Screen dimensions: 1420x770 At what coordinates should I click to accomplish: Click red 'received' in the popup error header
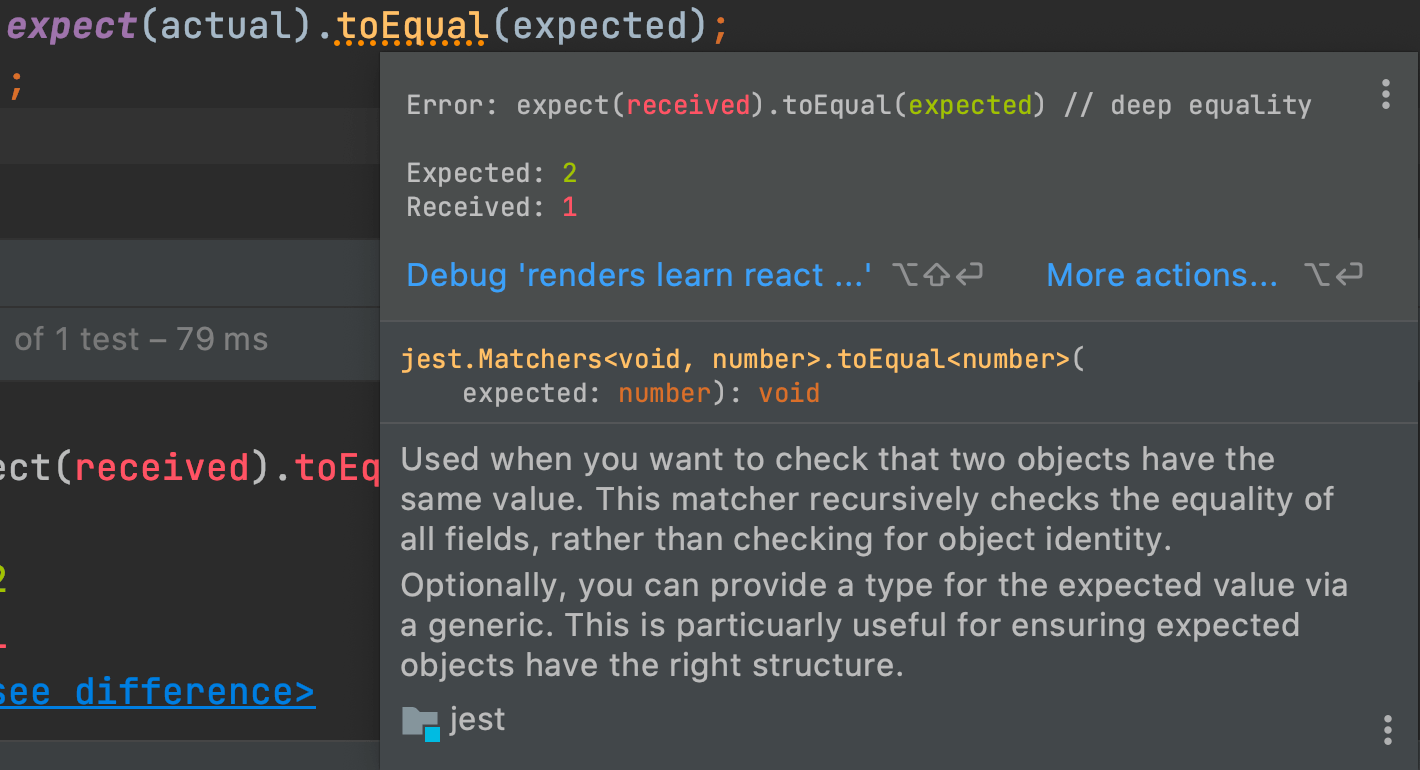point(688,105)
